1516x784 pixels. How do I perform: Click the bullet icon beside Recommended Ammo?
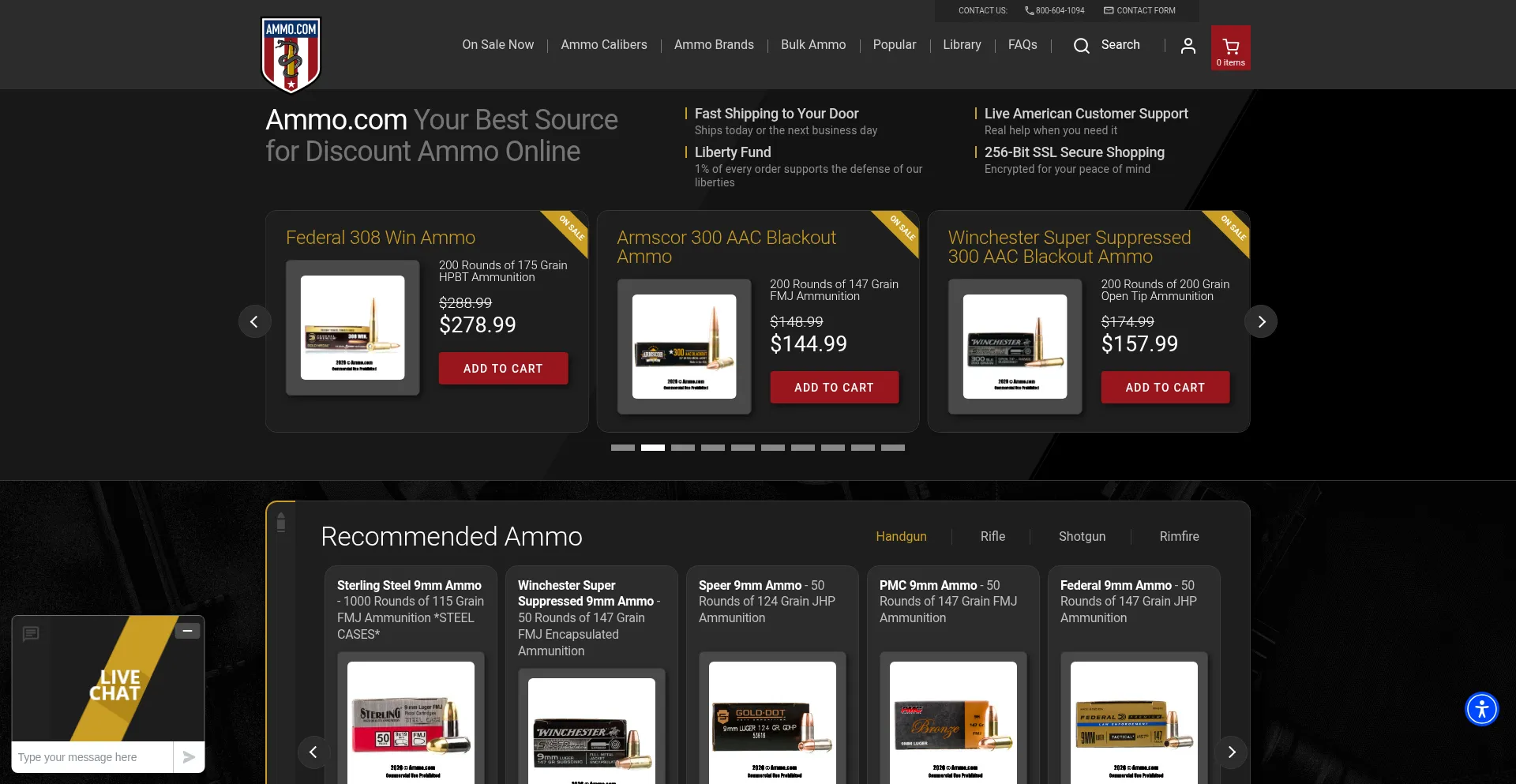281,522
